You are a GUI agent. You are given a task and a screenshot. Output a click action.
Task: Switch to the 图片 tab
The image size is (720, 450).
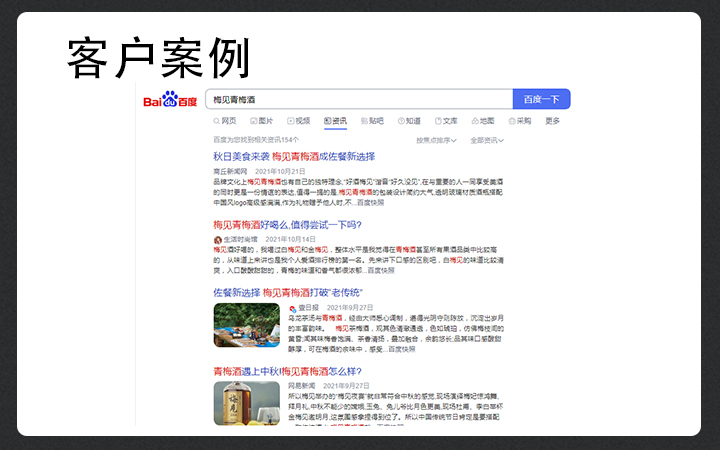[x=261, y=121]
